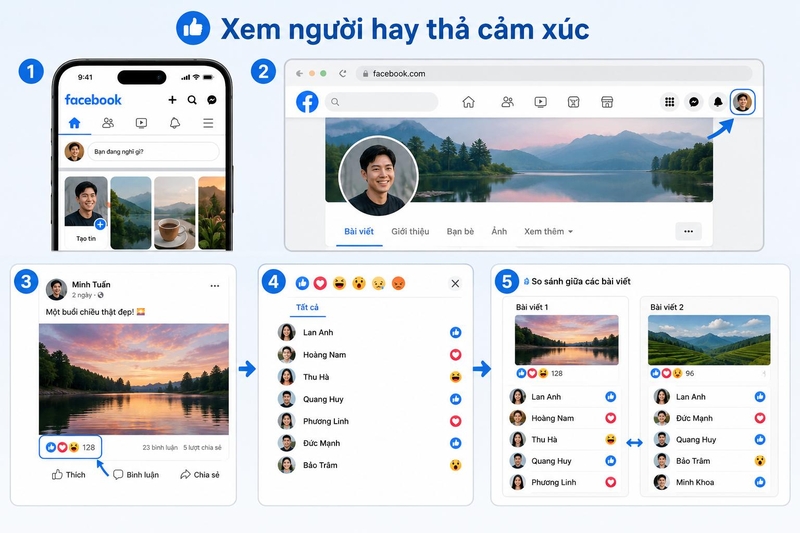The width and height of the screenshot is (800, 533).
Task: Select the Home tab on phone Facebook
Action: click(x=74, y=123)
